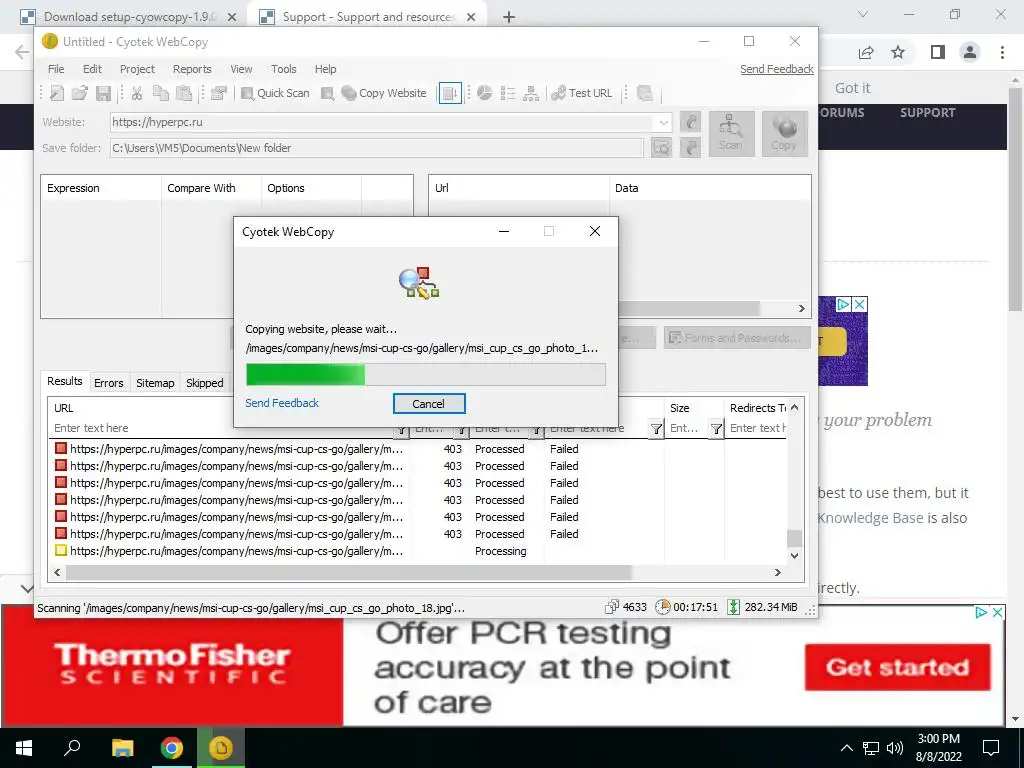Viewport: 1024px width, 768px height.
Task: Click the Size column header
Action: click(x=694, y=408)
